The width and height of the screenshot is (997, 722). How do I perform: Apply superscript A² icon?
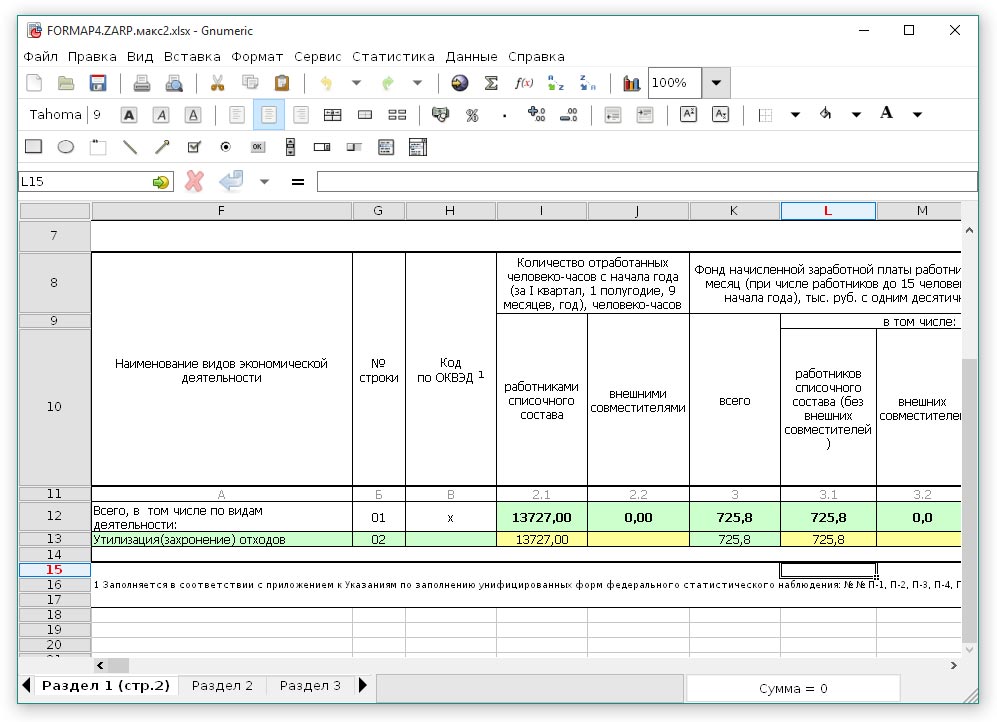click(688, 115)
